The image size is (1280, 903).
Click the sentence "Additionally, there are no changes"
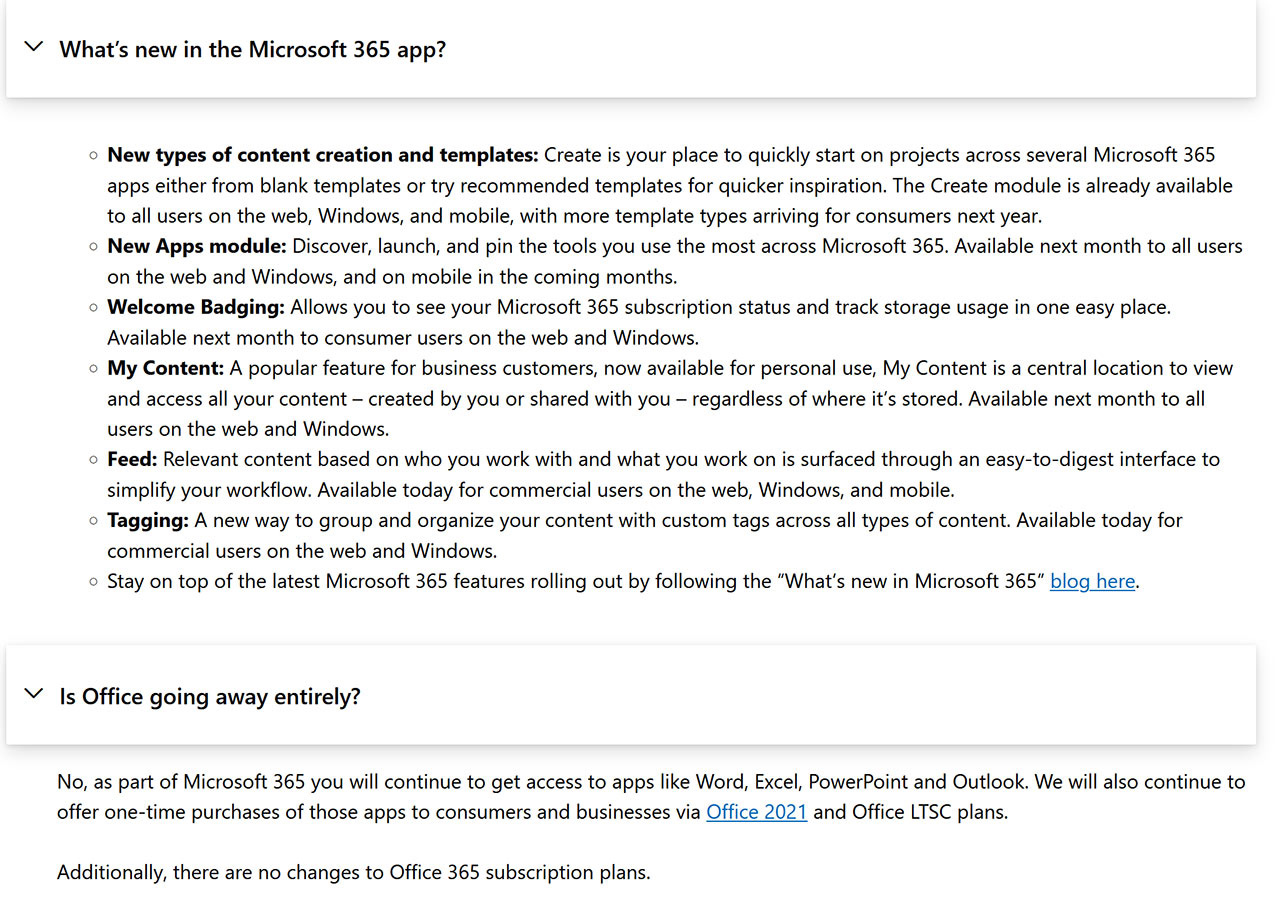pyautogui.click(x=354, y=872)
